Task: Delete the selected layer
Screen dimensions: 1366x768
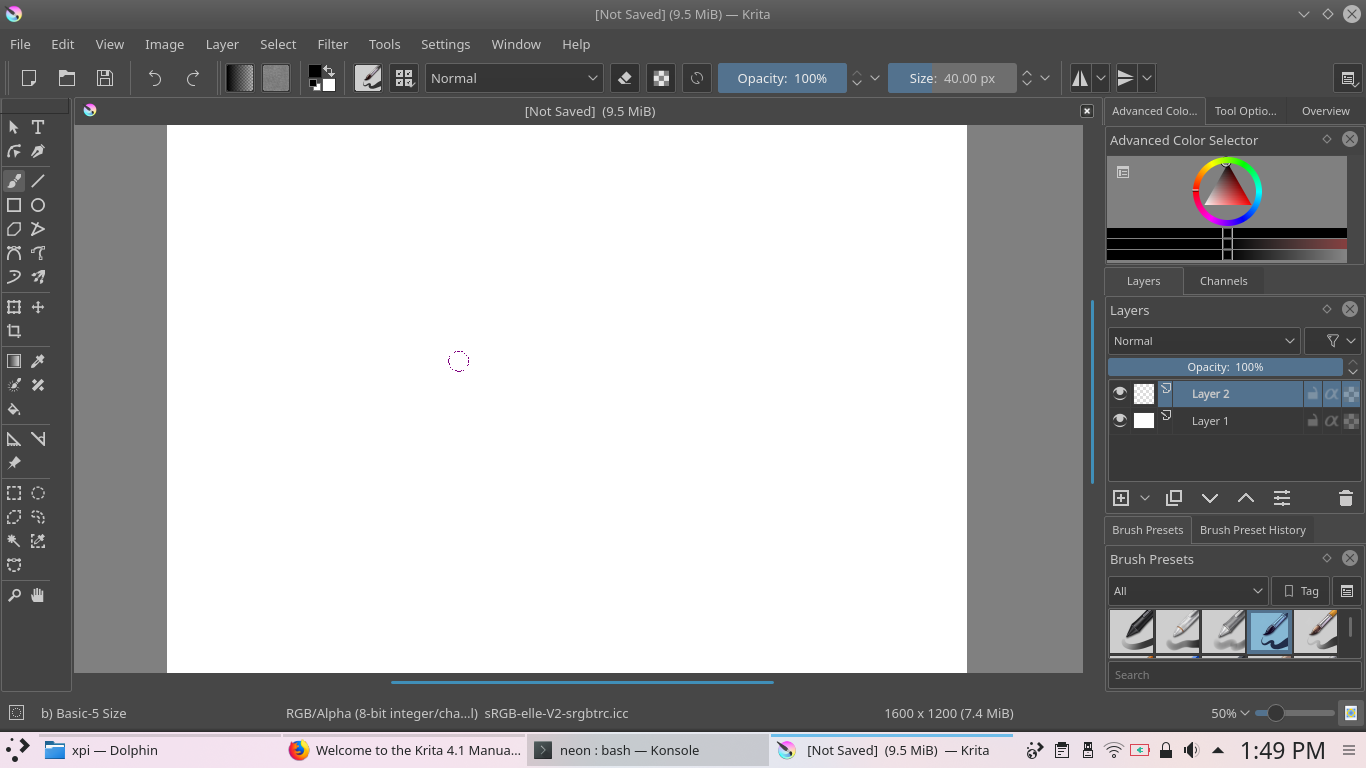Action: tap(1346, 497)
